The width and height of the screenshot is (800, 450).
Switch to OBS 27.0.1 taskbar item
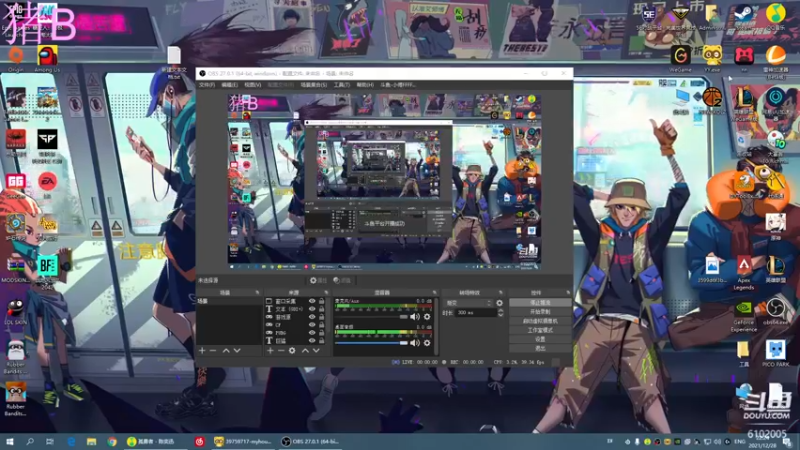tap(310, 442)
